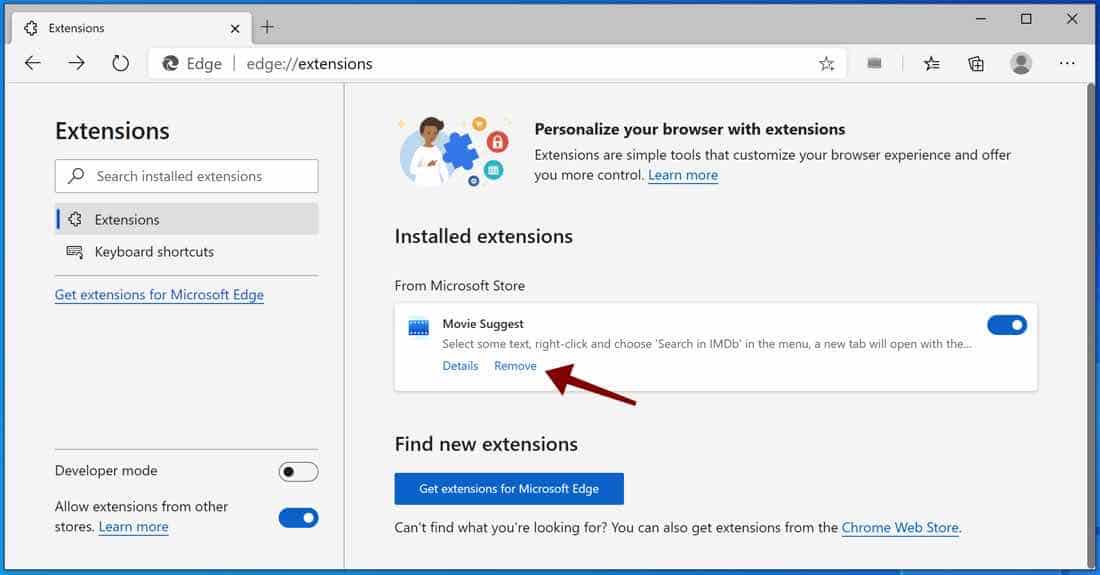
Task: Open Get extensions for Microsoft Edge sidebar link
Action: (159, 295)
